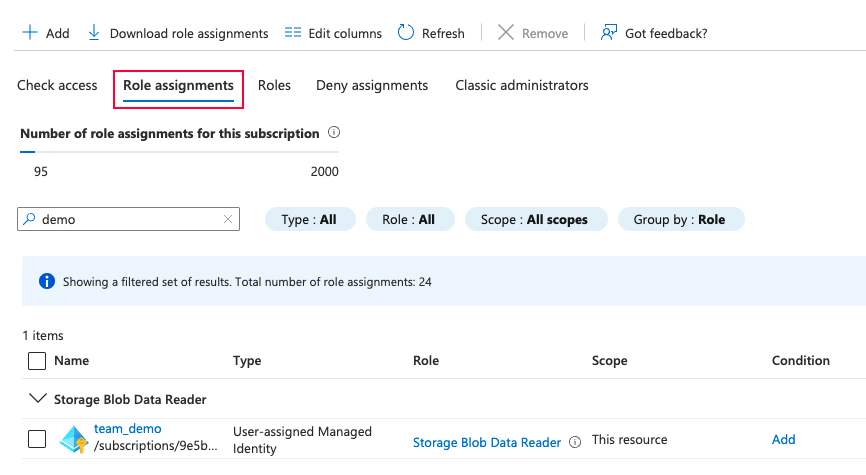Image resolution: width=866 pixels, height=475 pixels.
Task: Click the Got feedback icon
Action: pos(608,33)
